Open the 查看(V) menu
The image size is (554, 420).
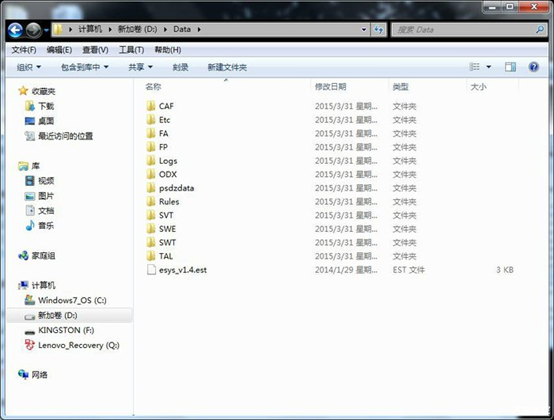95,50
